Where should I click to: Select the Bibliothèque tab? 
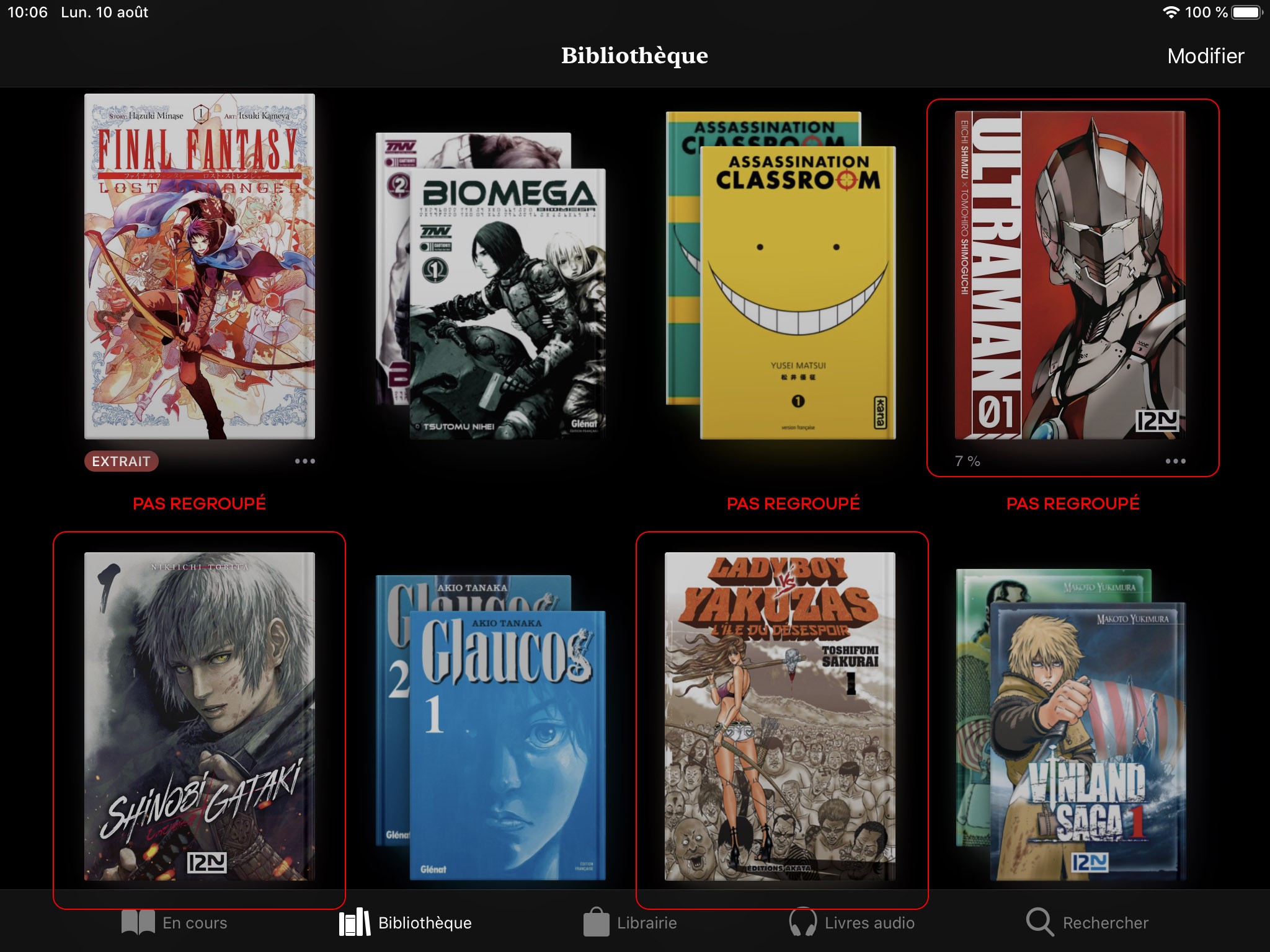click(406, 922)
